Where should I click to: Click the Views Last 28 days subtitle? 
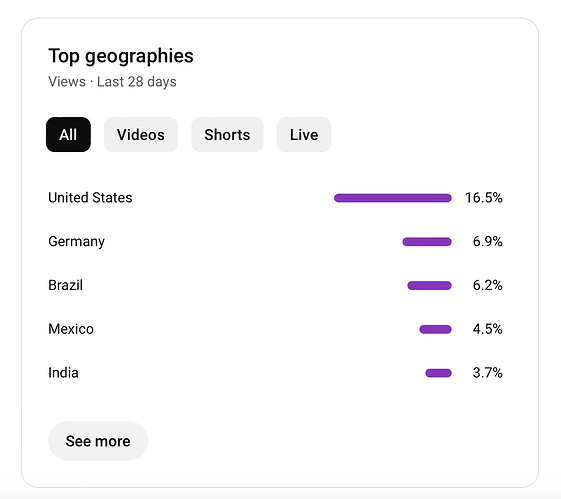112,82
